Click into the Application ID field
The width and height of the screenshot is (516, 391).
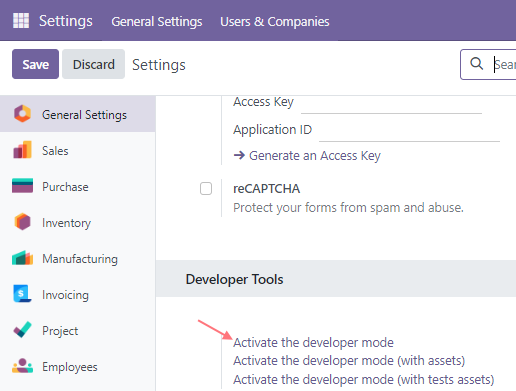pos(409,132)
